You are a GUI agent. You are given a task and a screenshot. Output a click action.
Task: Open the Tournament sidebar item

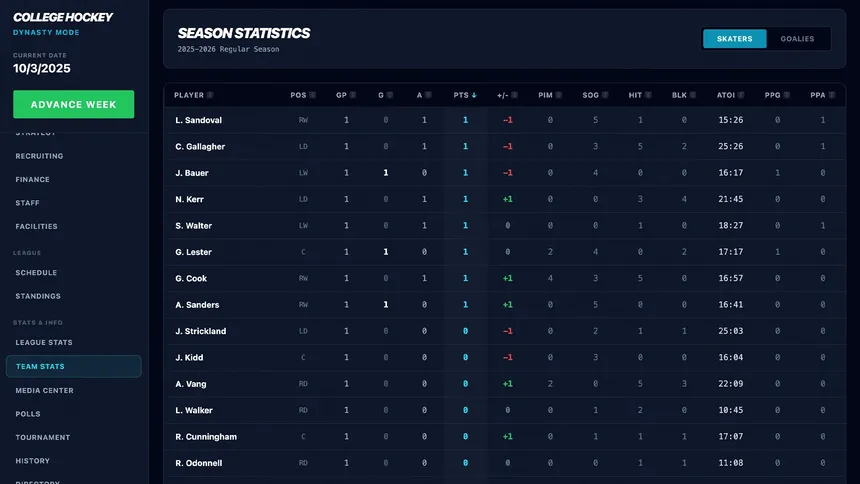coord(43,437)
